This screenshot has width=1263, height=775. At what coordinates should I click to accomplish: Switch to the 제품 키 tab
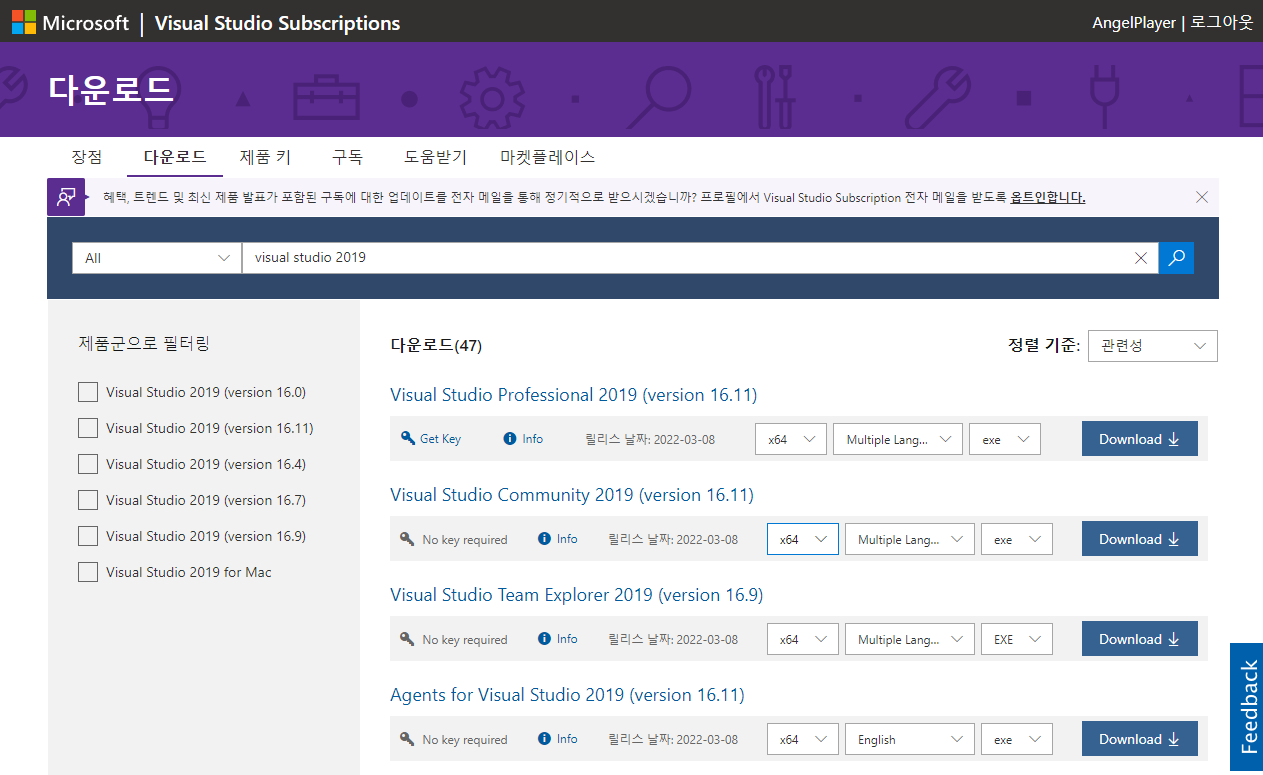(265, 157)
